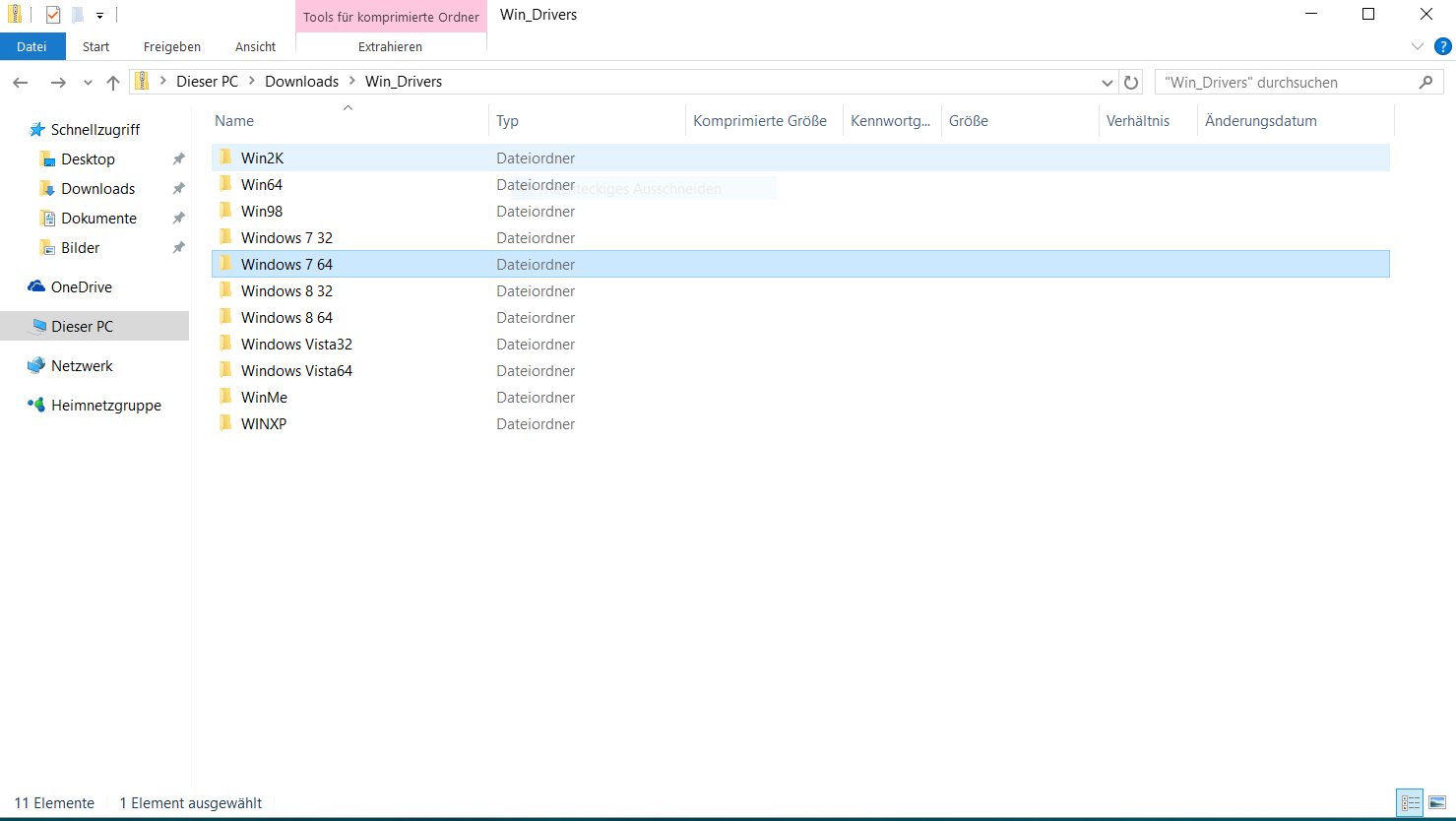Open the quick access toolbar customize arrow
Screen dimensions: 1456x821
coord(99,16)
